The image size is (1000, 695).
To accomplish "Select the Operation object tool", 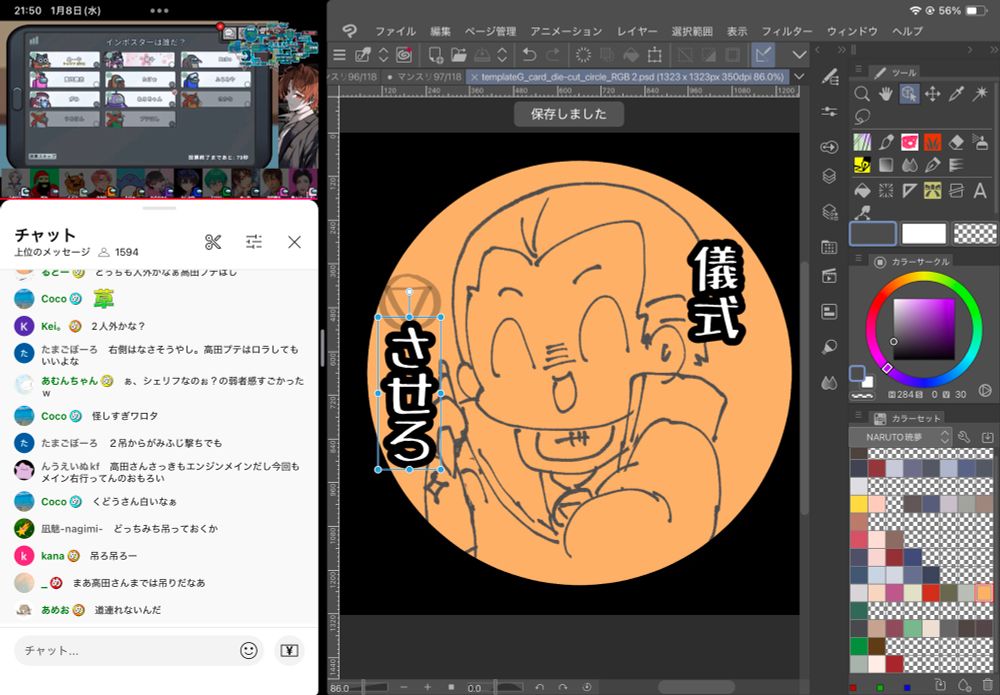I will click(x=909, y=94).
